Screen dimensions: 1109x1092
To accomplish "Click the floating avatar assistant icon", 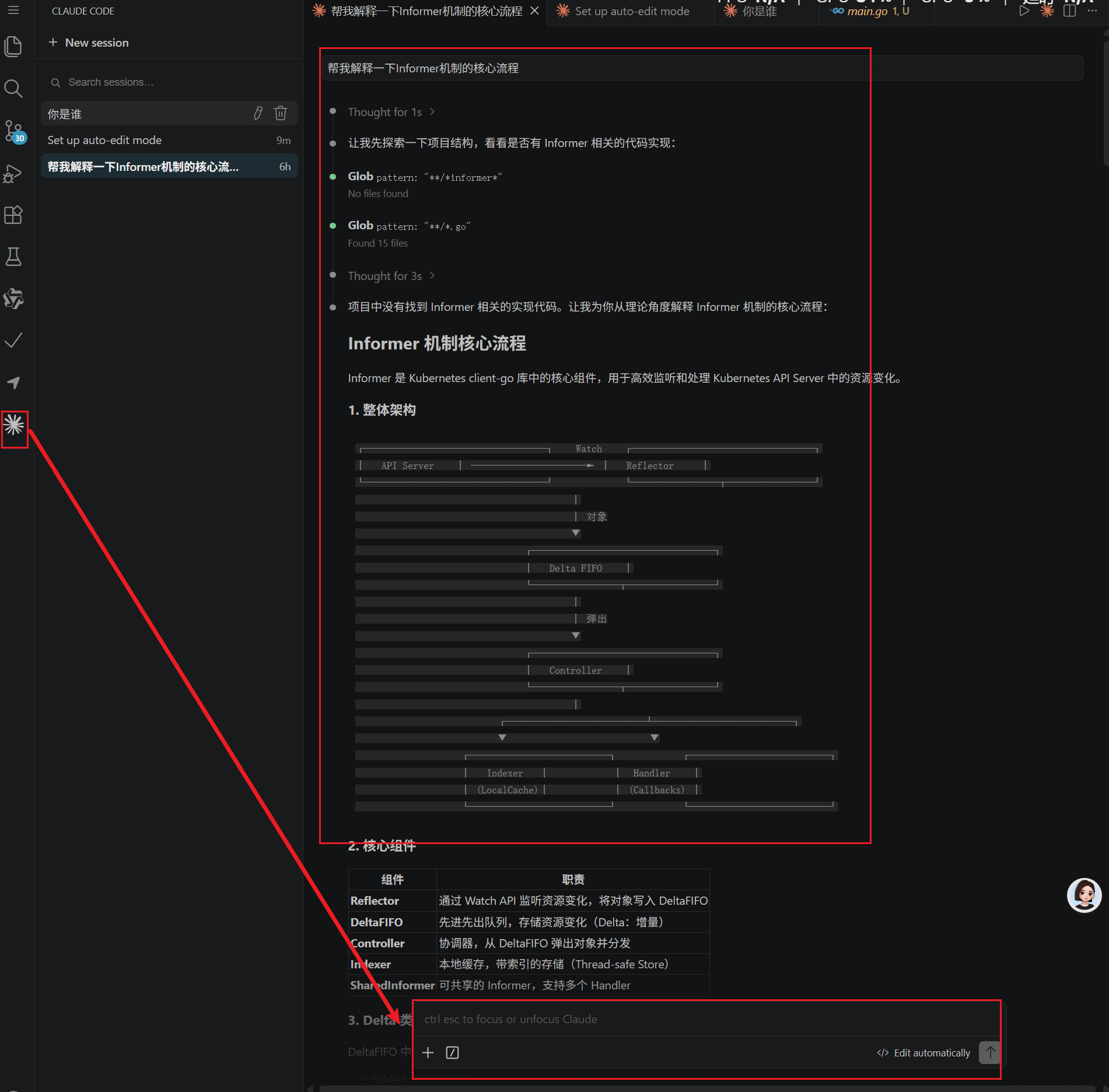I will coord(1084,895).
